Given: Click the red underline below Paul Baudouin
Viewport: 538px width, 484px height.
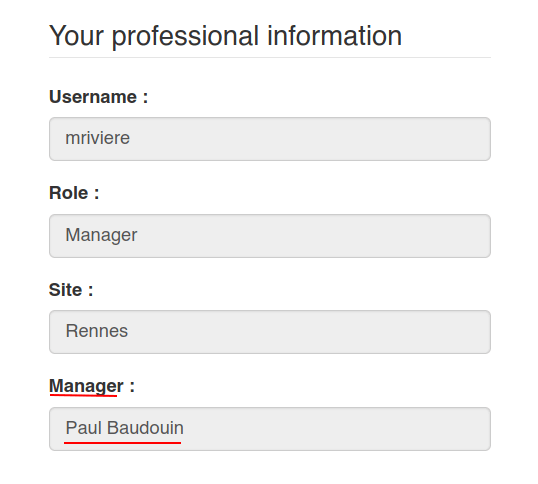Looking at the screenshot, I should coord(122,443).
